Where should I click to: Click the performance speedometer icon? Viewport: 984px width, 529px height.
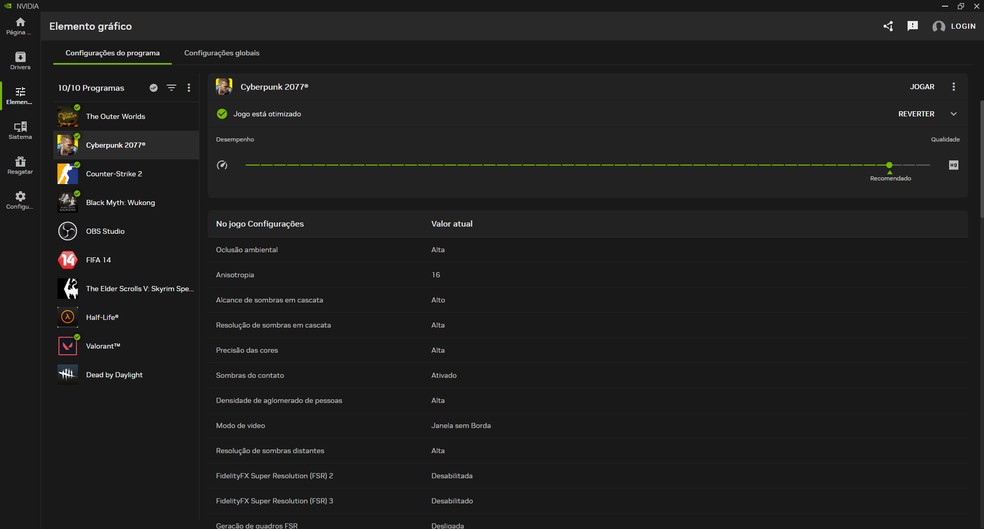click(222, 165)
